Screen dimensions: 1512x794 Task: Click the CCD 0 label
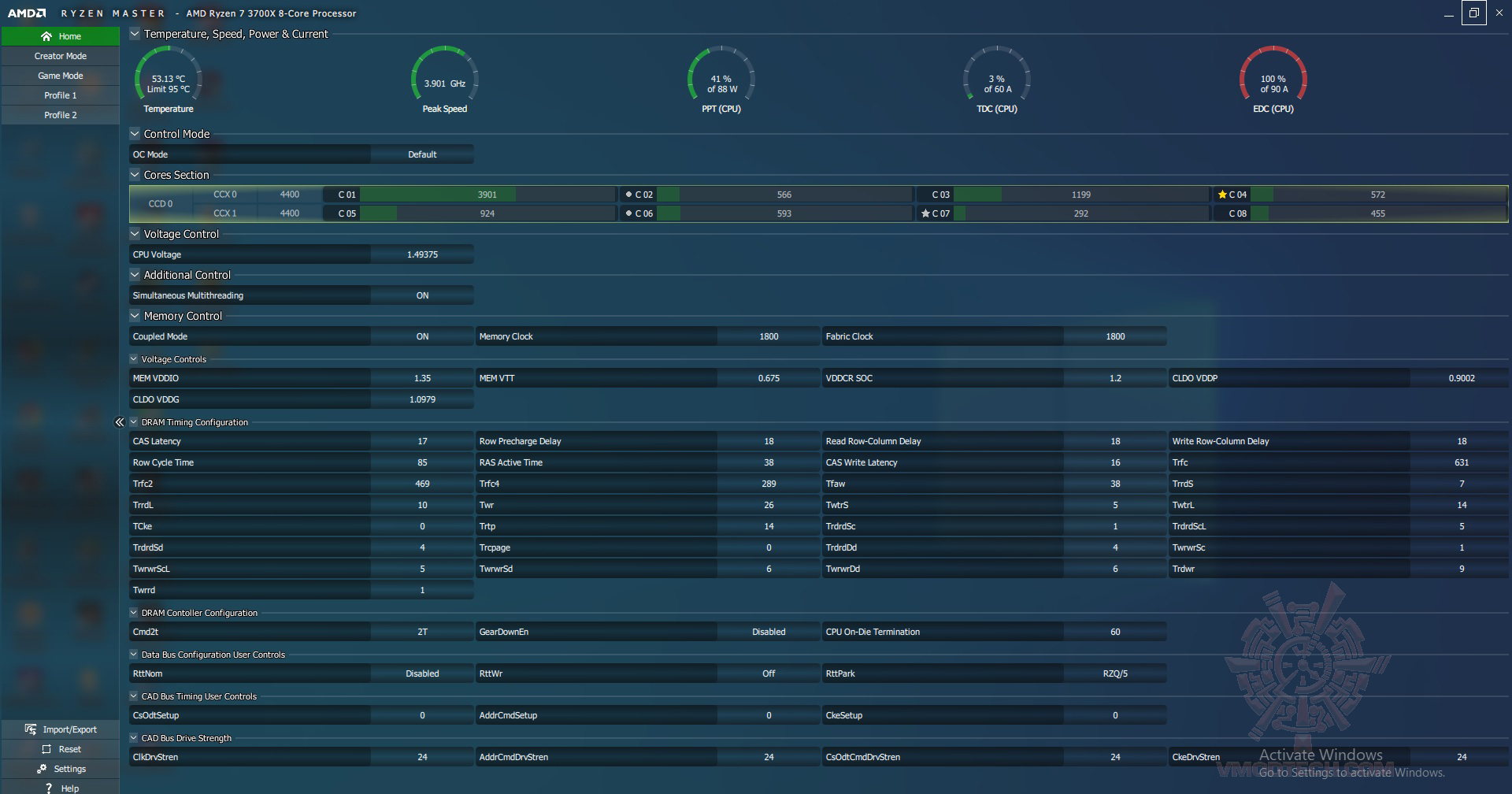point(161,204)
